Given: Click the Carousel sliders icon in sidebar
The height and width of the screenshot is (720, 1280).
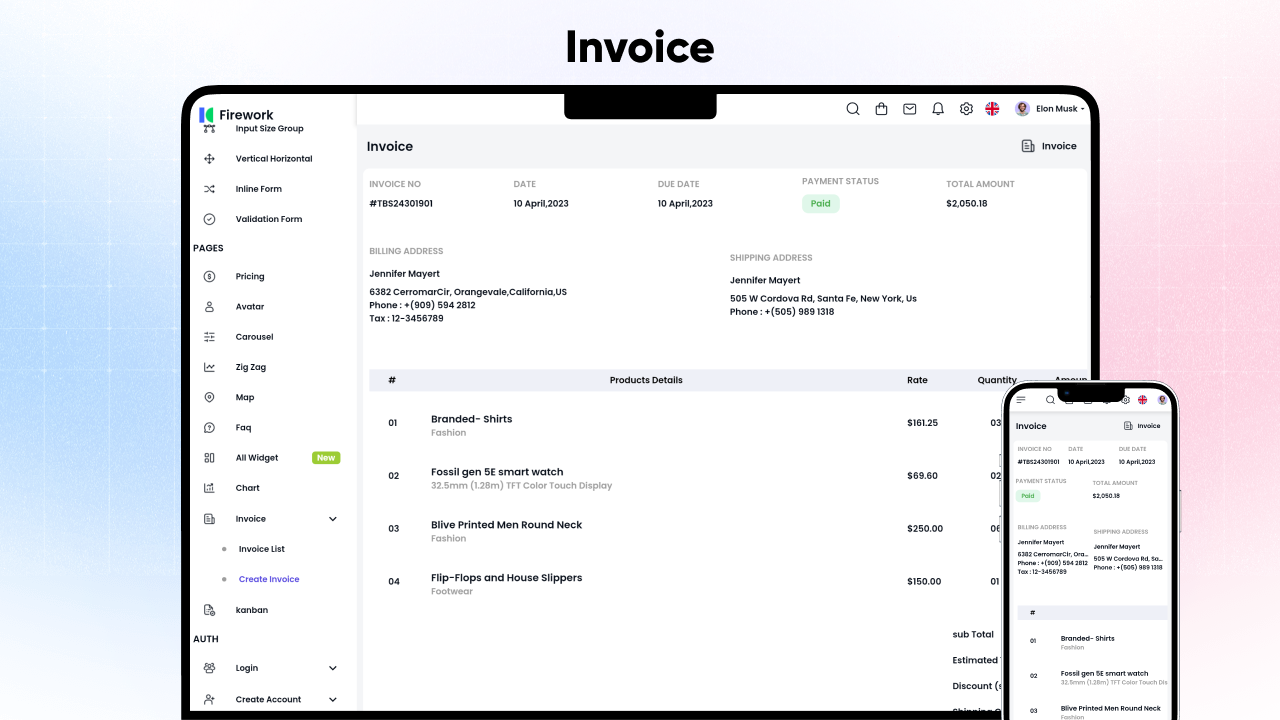Looking at the screenshot, I should point(209,337).
